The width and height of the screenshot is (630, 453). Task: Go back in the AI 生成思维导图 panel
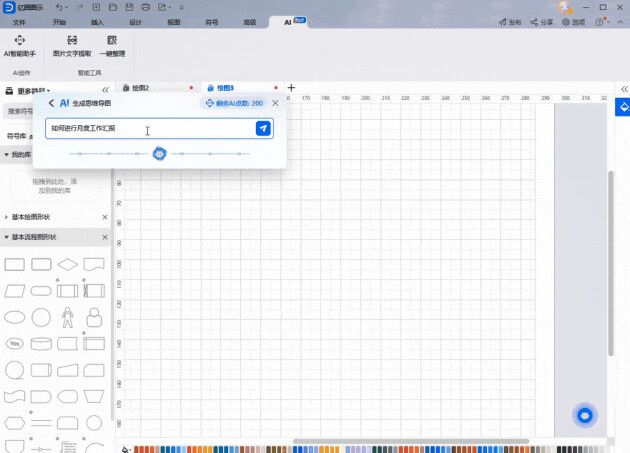coord(51,103)
